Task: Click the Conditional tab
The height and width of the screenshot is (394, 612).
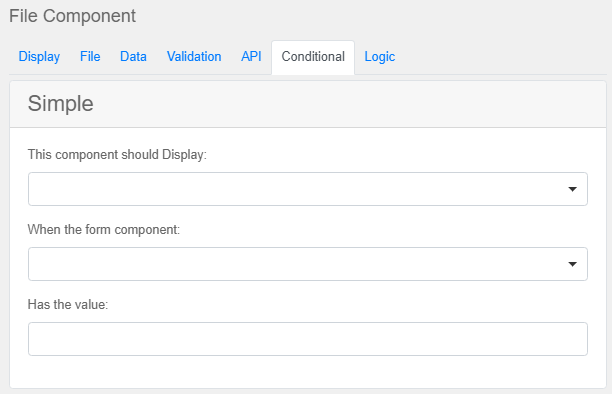Action: 313,57
